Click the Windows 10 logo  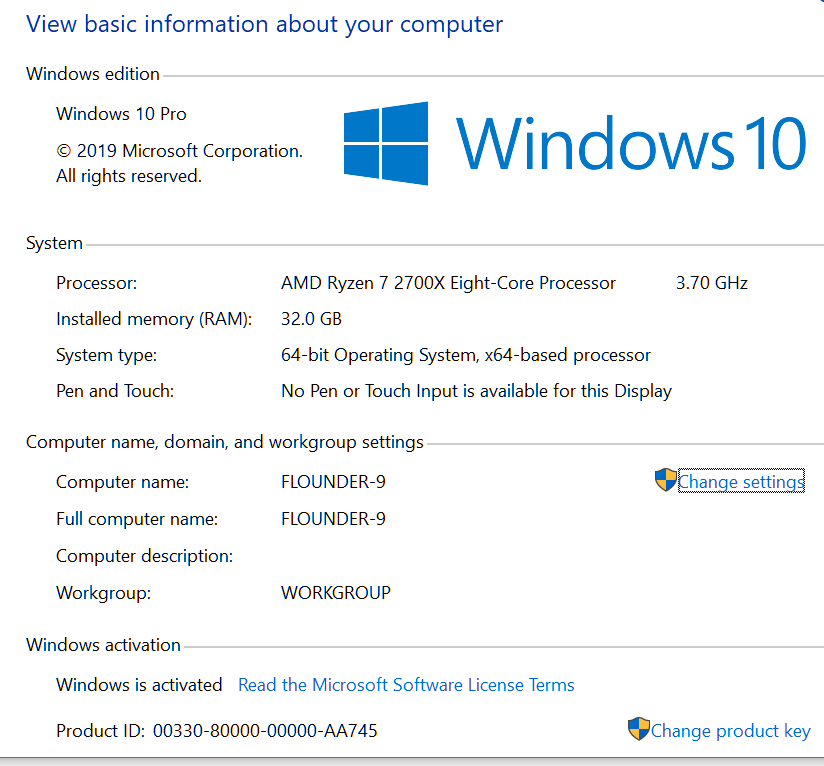(575, 143)
